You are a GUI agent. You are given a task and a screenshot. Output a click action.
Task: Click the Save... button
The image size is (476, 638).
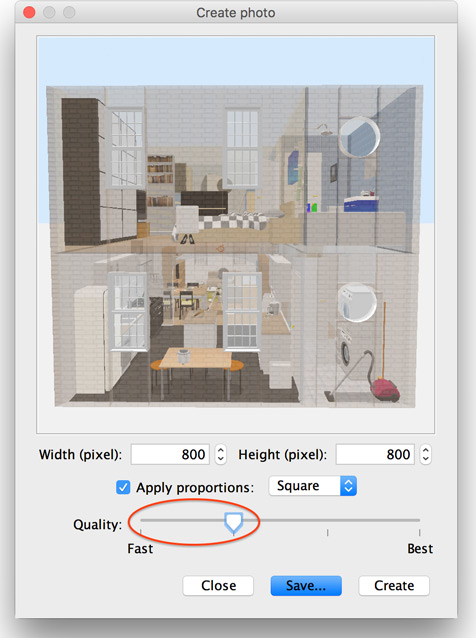click(306, 586)
